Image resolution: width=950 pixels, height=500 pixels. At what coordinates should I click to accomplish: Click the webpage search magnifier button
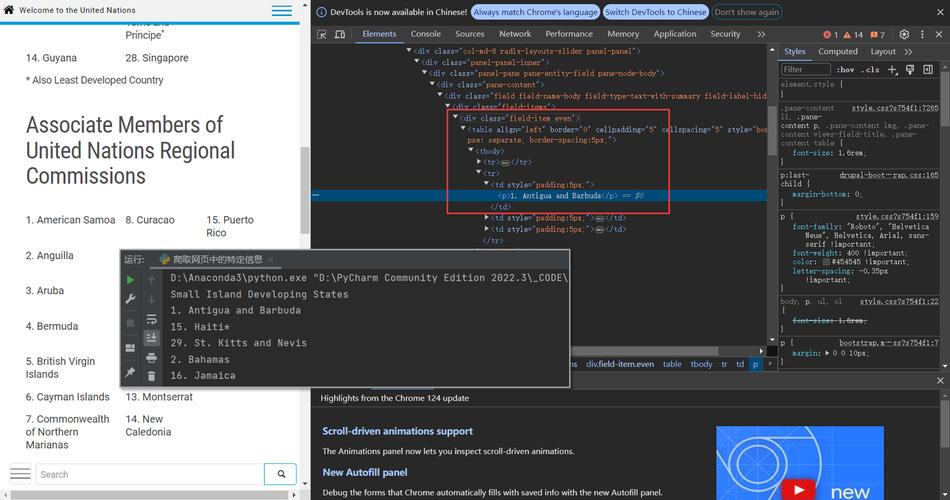point(281,474)
